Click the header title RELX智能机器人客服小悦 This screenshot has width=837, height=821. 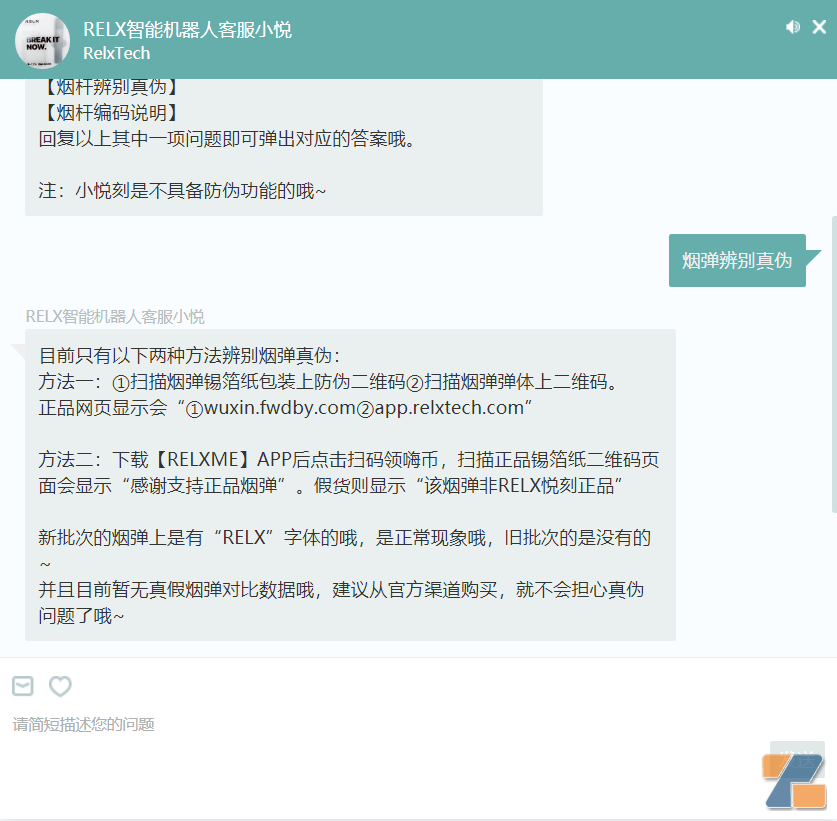(187, 30)
